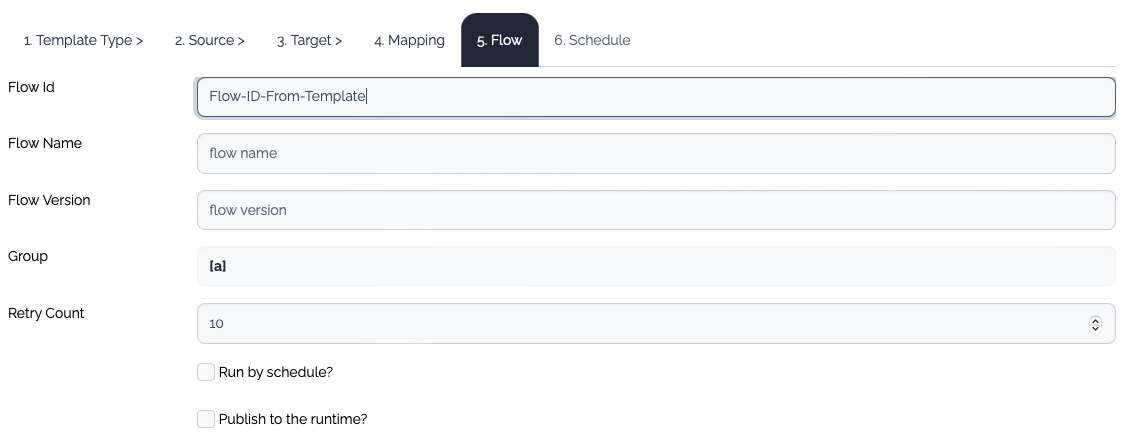Click the 'Publish to the runtime?' label text
The width and height of the screenshot is (1124, 437).
293,419
